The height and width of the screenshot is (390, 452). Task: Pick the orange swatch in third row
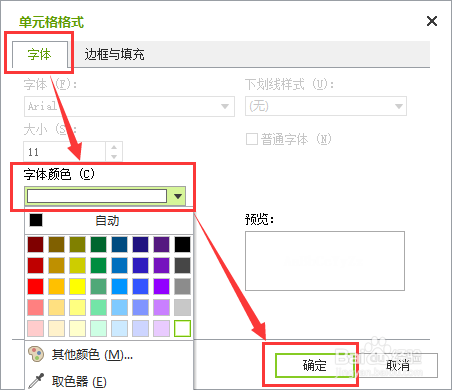57,287
